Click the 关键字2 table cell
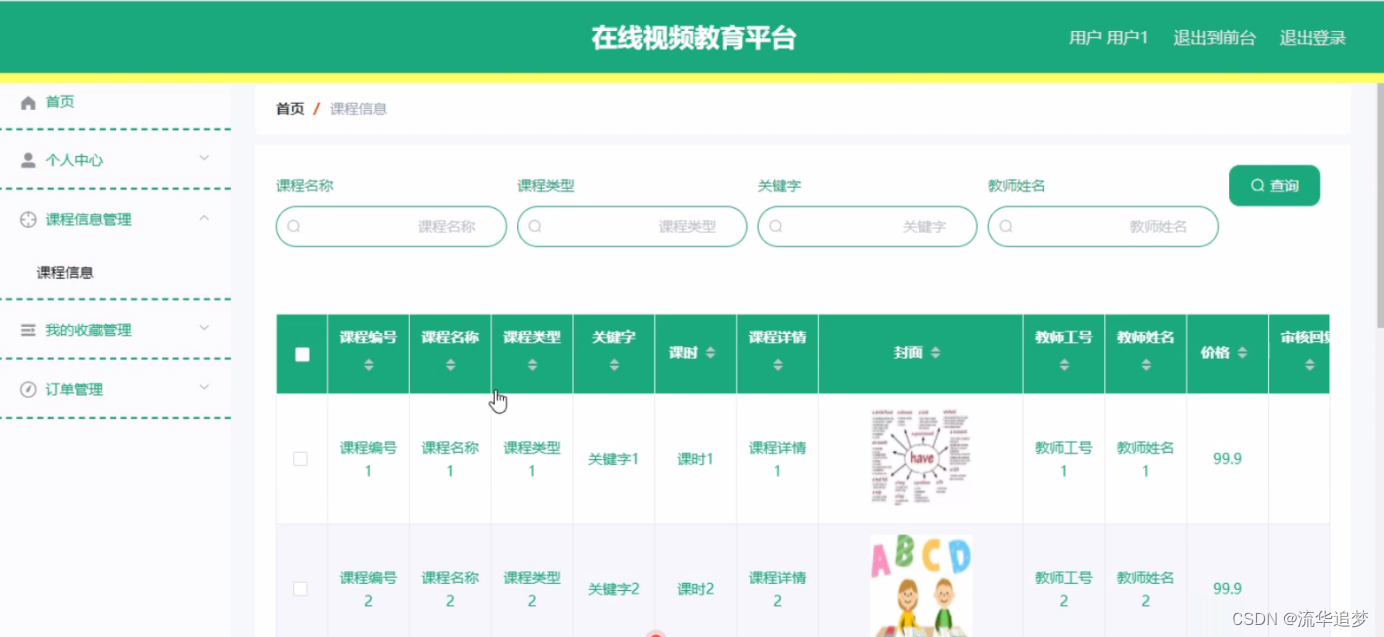Screen dimensions: 1384x637 point(613,589)
